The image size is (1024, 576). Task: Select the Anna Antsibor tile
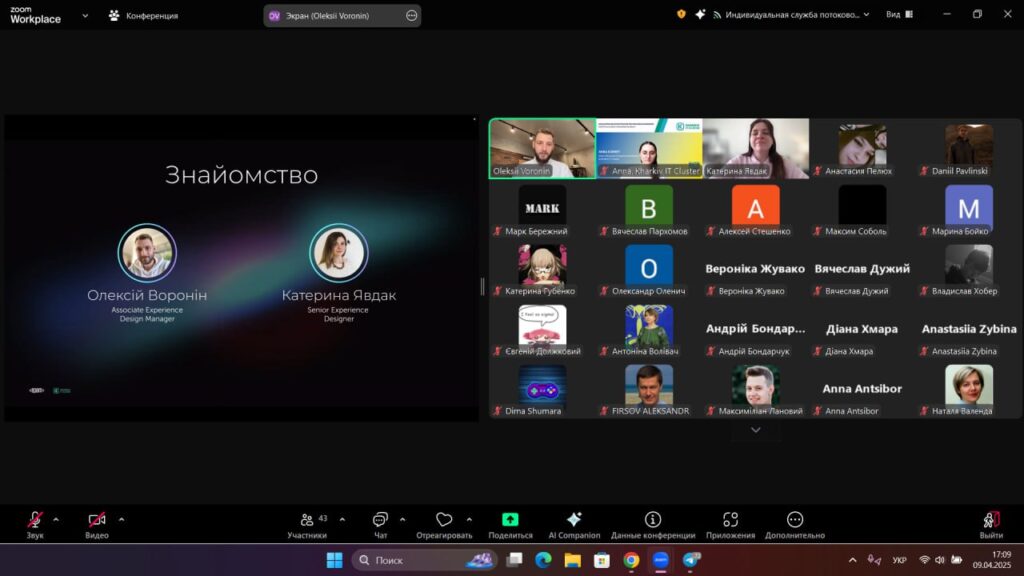click(x=862, y=390)
